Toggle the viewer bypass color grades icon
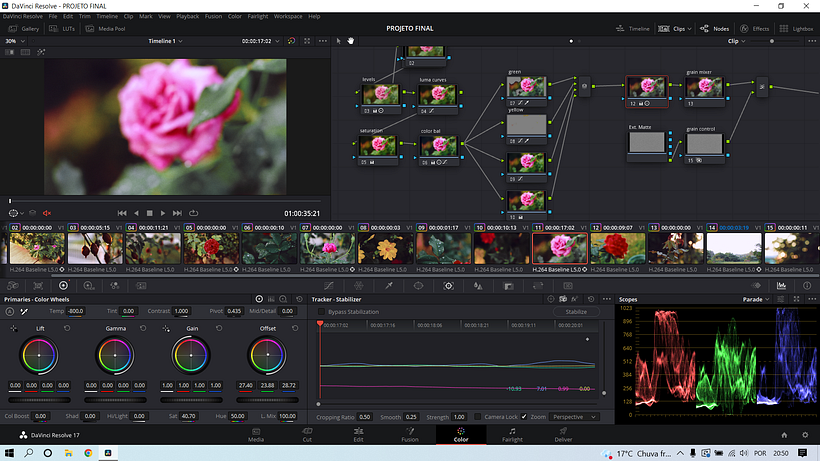 (x=291, y=41)
